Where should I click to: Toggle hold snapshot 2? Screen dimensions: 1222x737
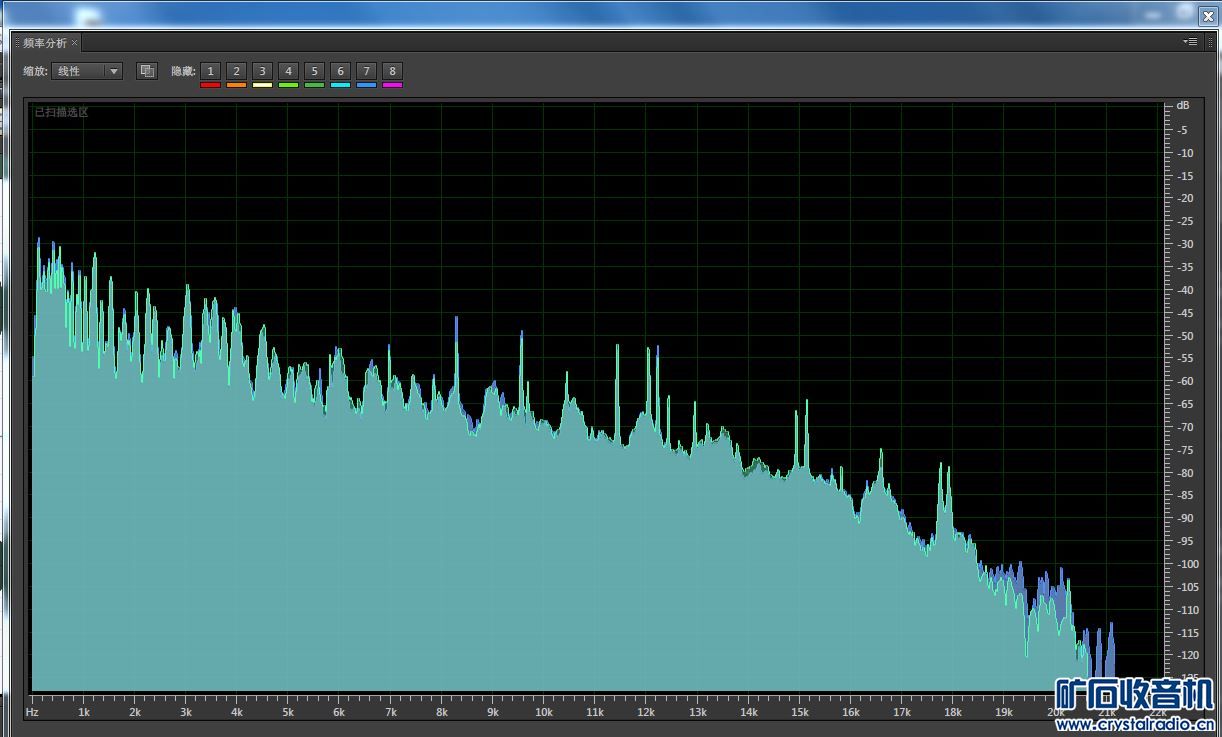(236, 71)
